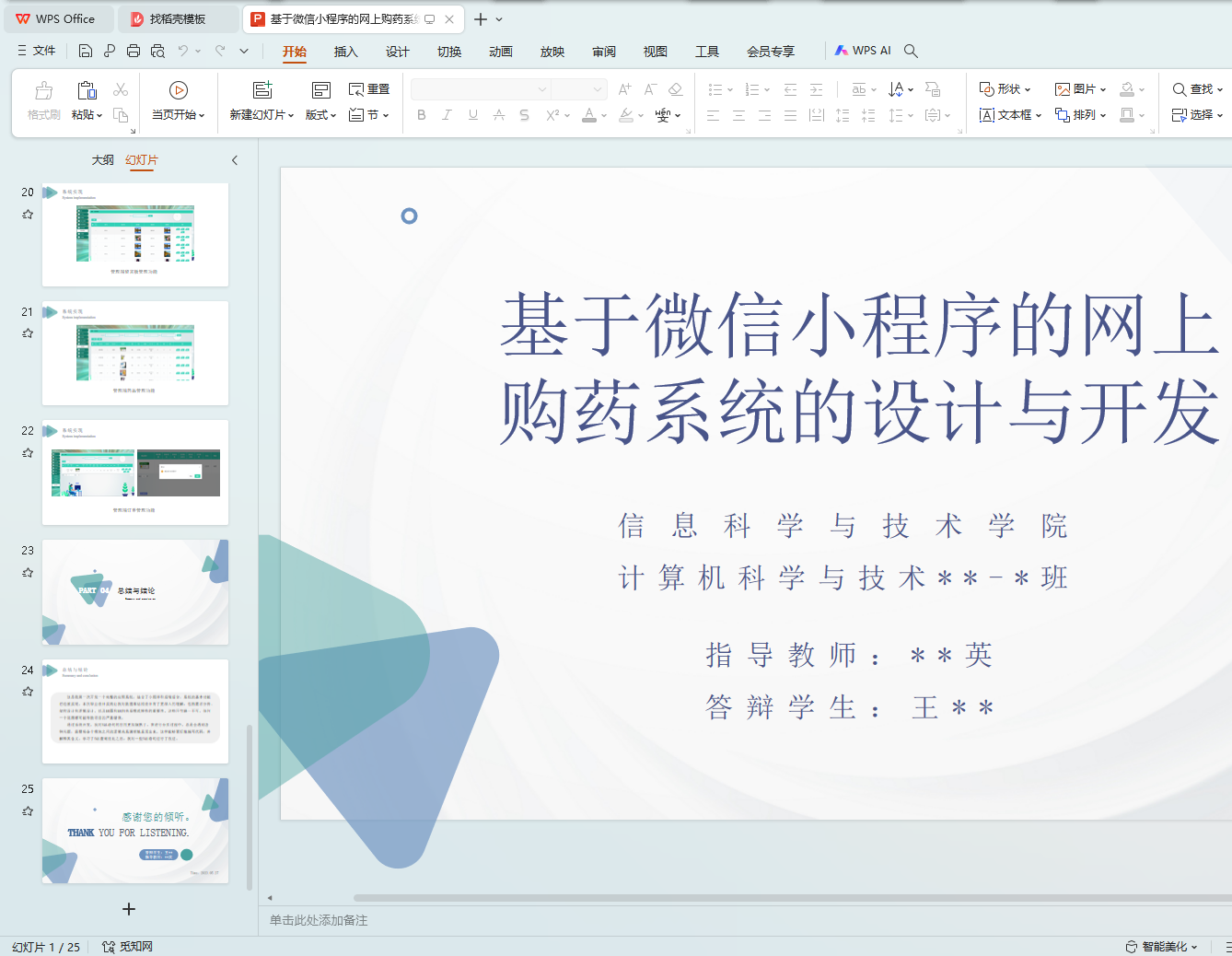Click the Decrease Font Size icon

pos(650,89)
